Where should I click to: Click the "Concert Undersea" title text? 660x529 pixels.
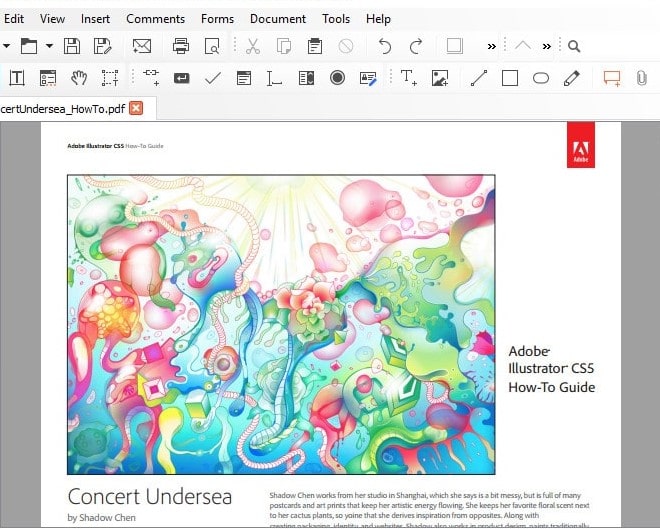tap(150, 497)
